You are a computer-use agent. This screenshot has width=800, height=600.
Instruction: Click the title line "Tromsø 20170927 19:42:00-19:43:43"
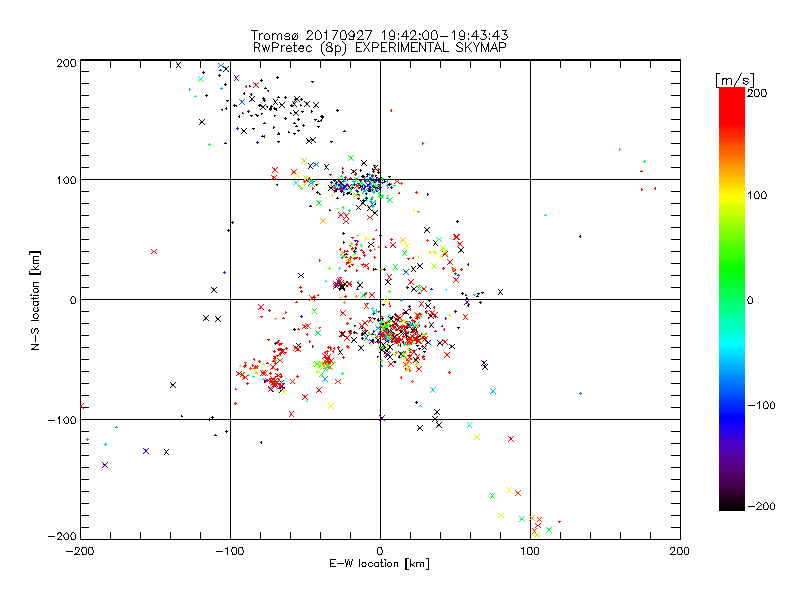pos(379,35)
